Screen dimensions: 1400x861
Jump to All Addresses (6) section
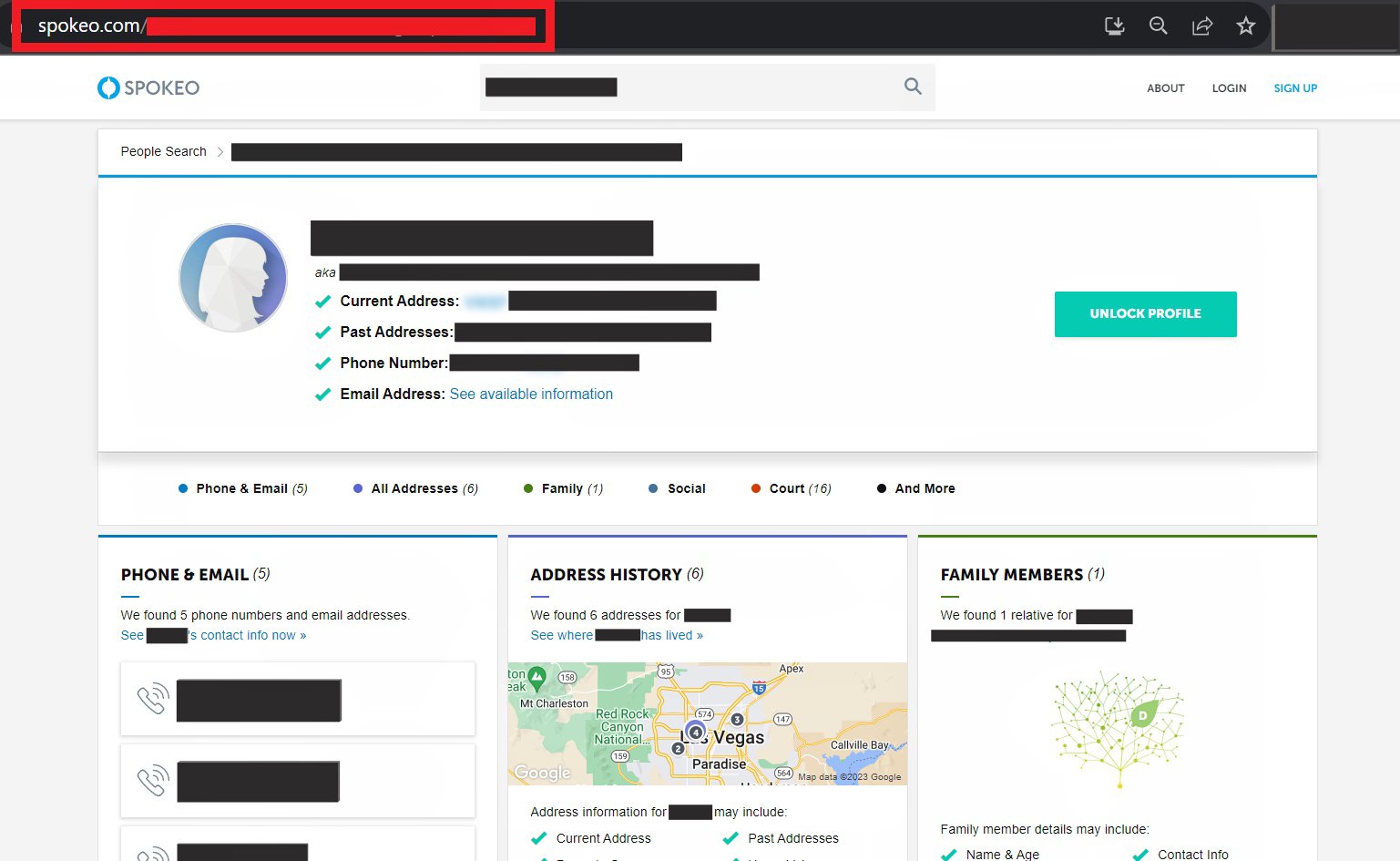(x=416, y=488)
